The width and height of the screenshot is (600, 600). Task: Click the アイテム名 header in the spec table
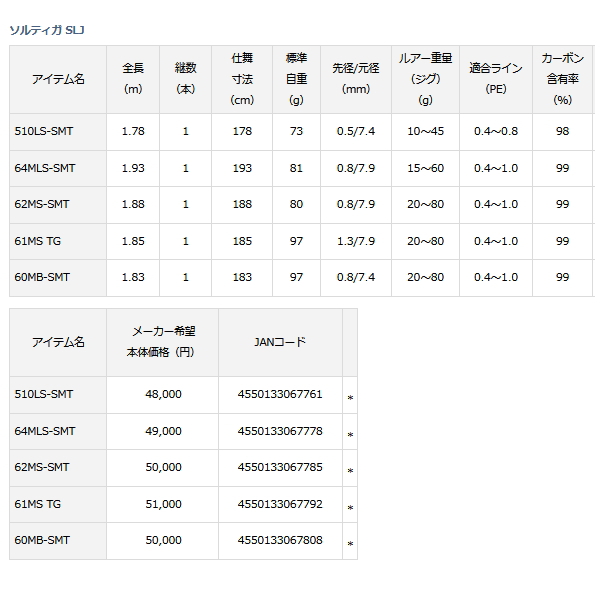pos(58,79)
